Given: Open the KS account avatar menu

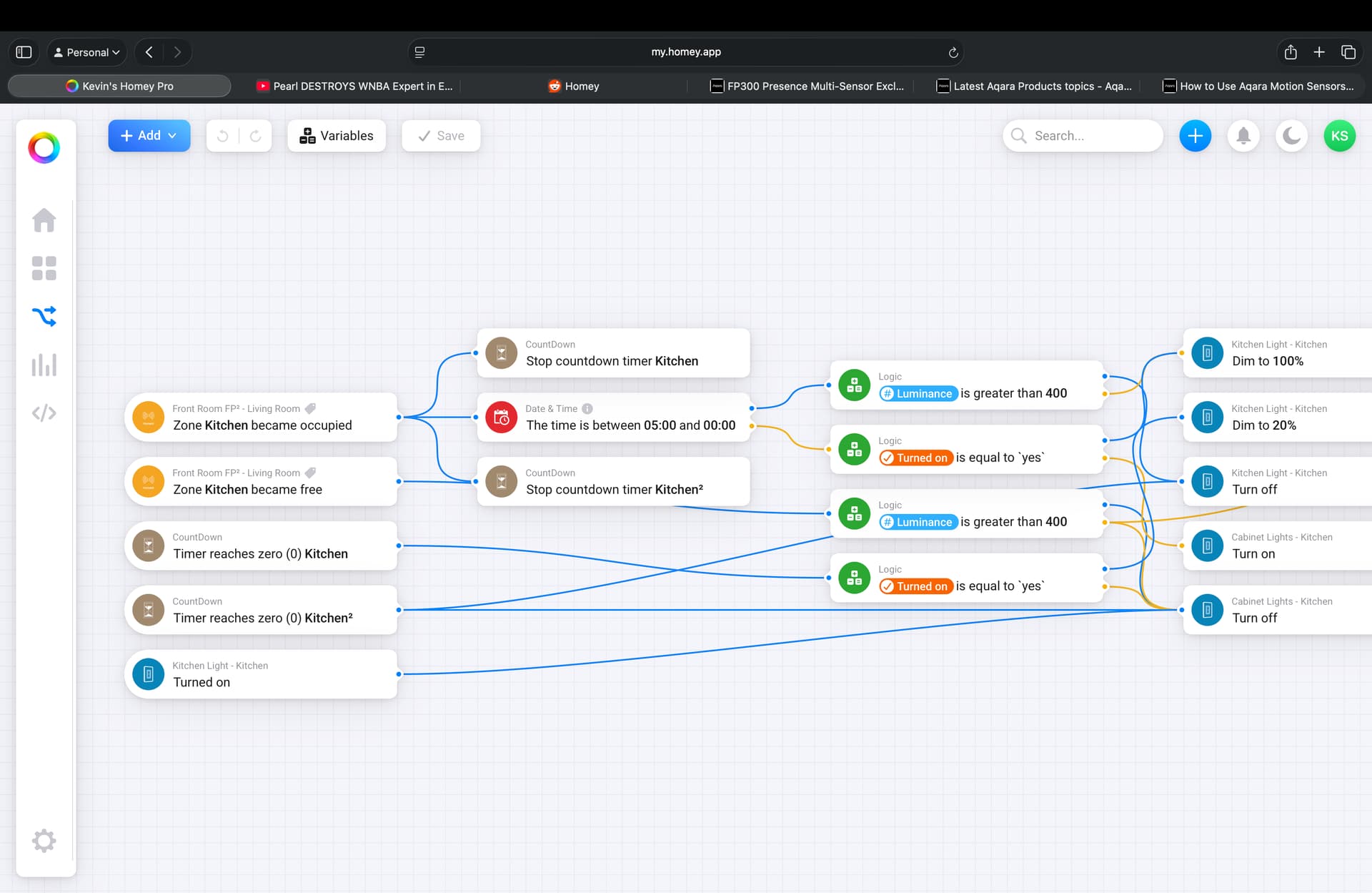Looking at the screenshot, I should 1339,136.
